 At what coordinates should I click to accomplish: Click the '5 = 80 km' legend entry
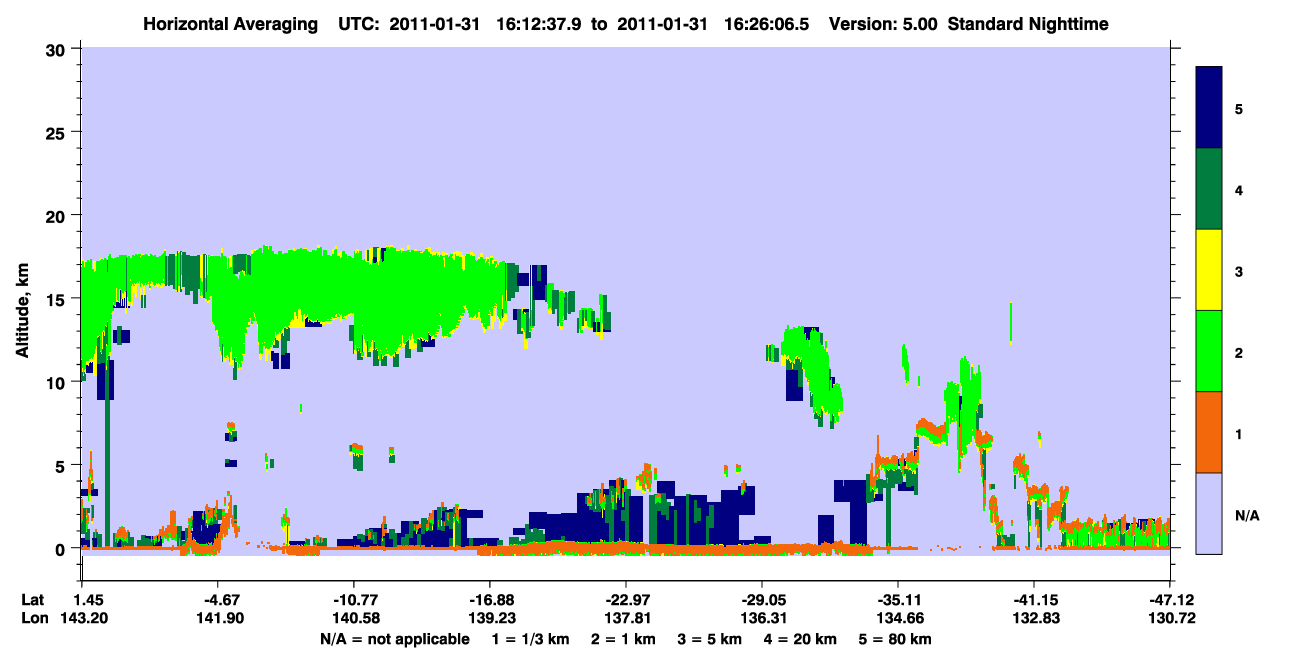pos(897,639)
